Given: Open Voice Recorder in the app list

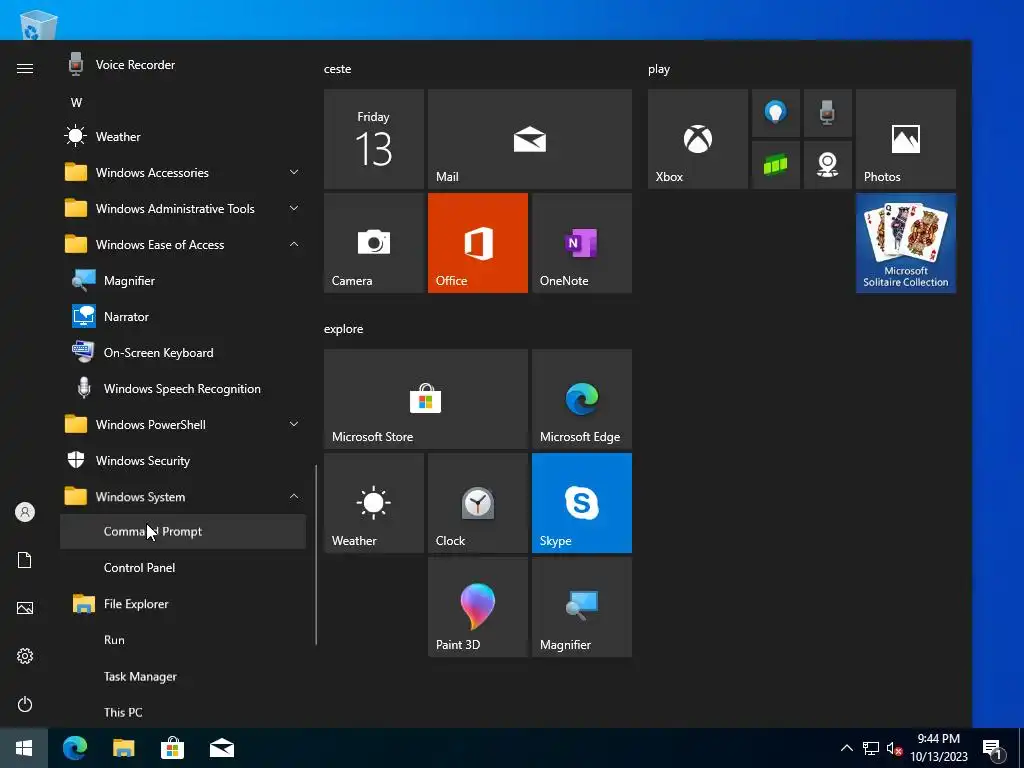Looking at the screenshot, I should [183, 65].
